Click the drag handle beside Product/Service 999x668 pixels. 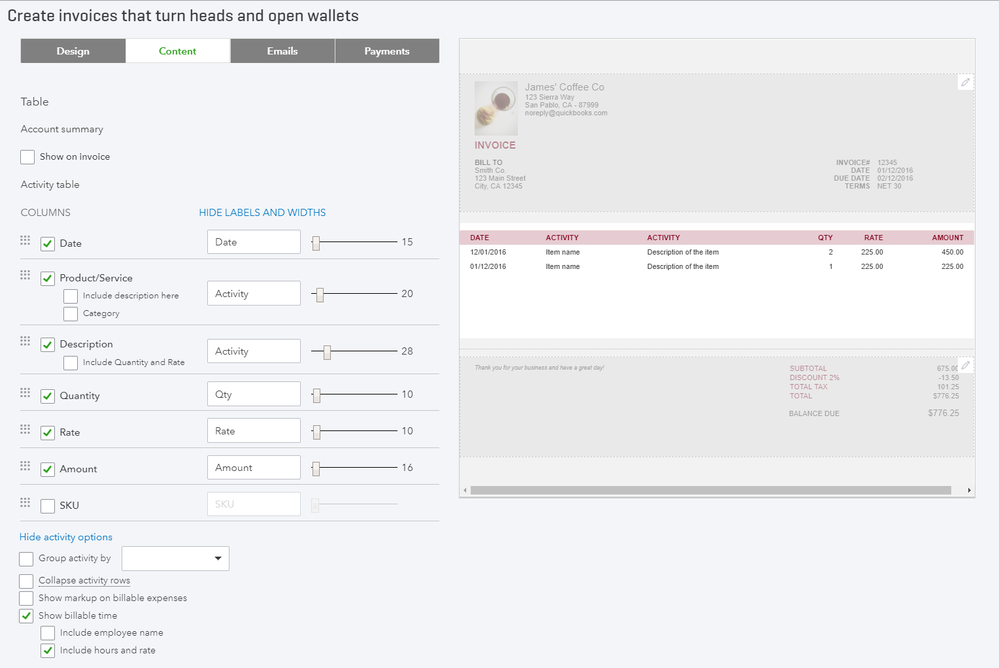tap(25, 278)
